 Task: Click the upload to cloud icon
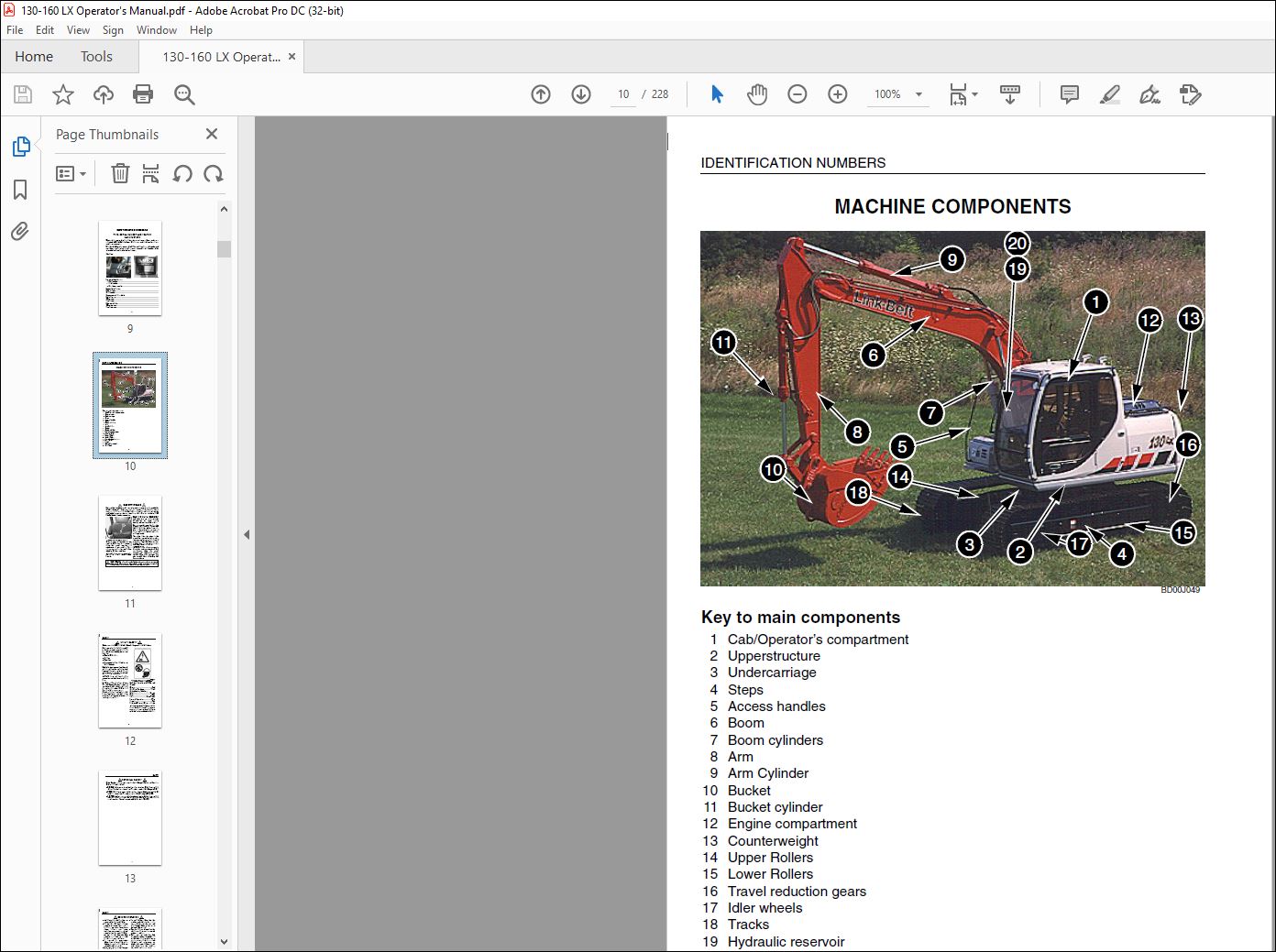(104, 94)
